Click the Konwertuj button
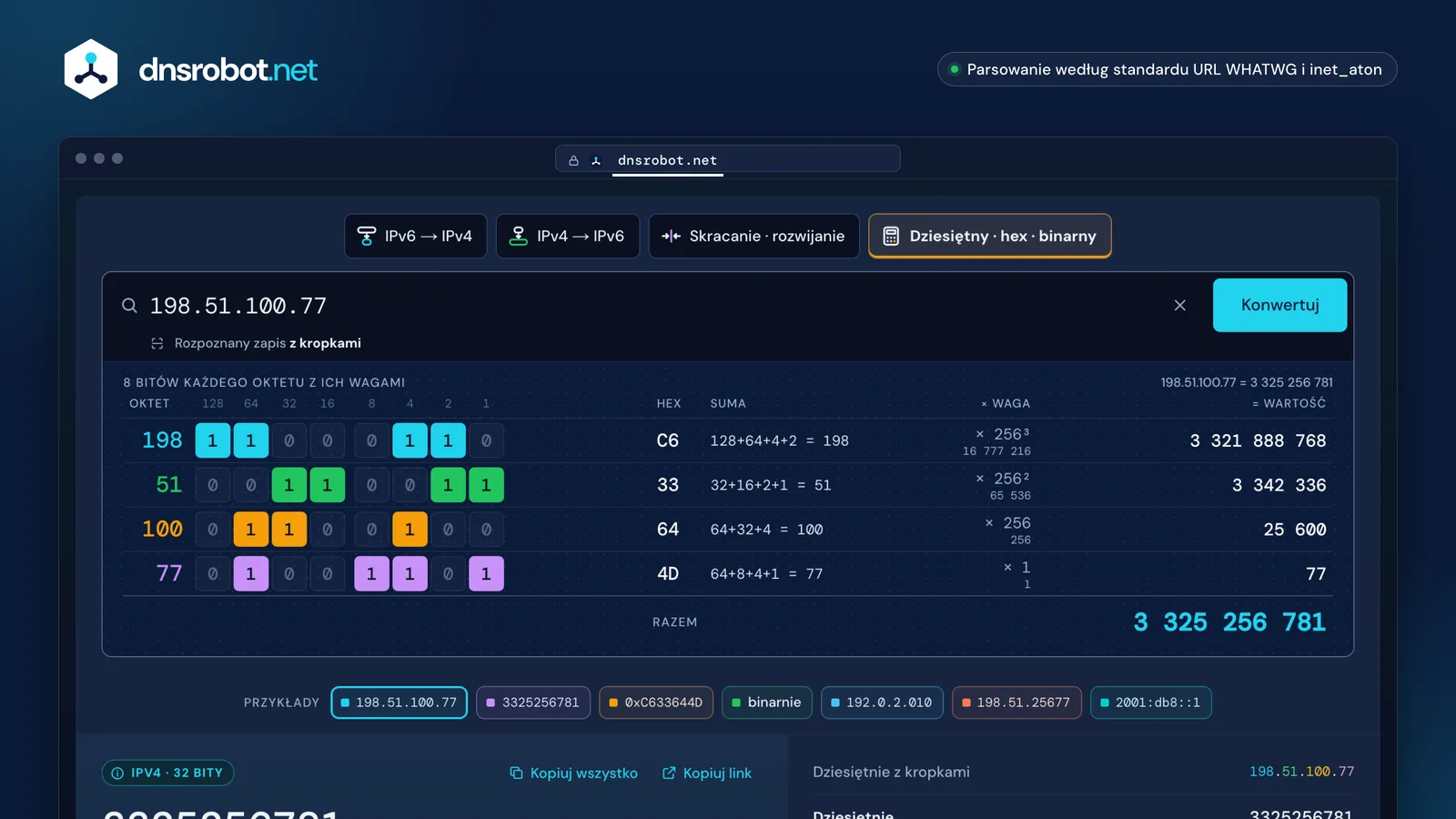This screenshot has width=1456, height=819. point(1279,305)
